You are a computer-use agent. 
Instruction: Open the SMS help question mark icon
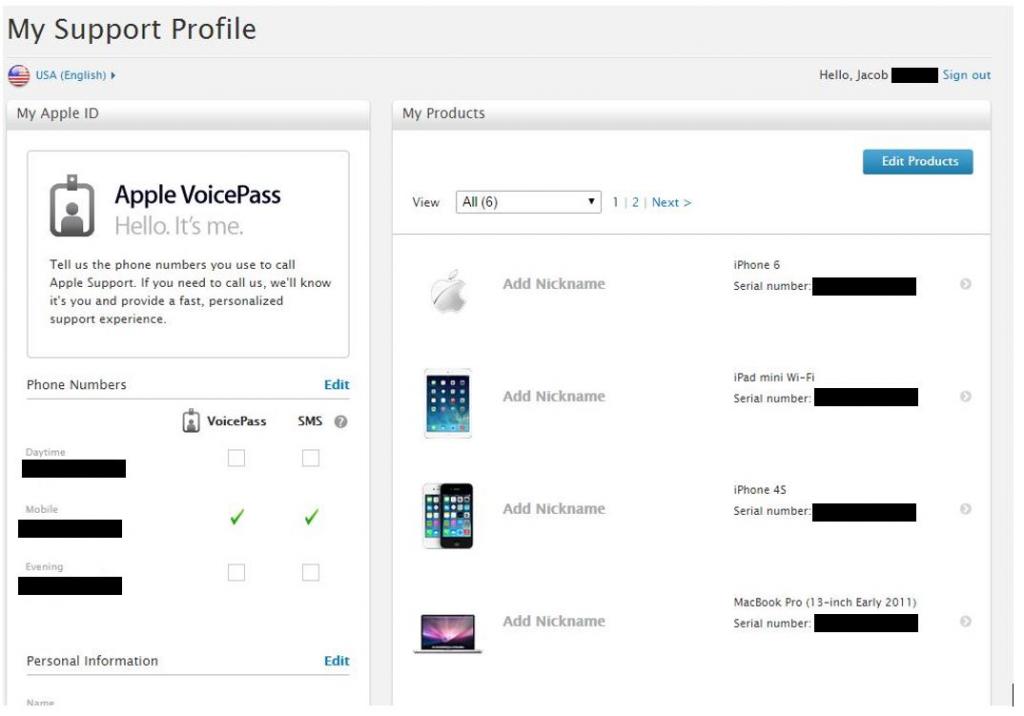pos(340,422)
